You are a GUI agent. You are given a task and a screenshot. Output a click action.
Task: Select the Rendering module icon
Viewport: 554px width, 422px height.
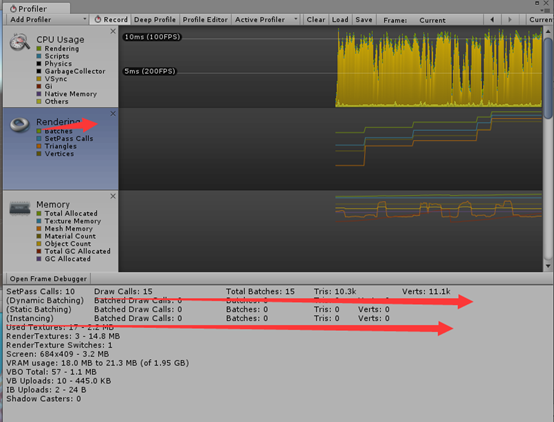coord(19,124)
